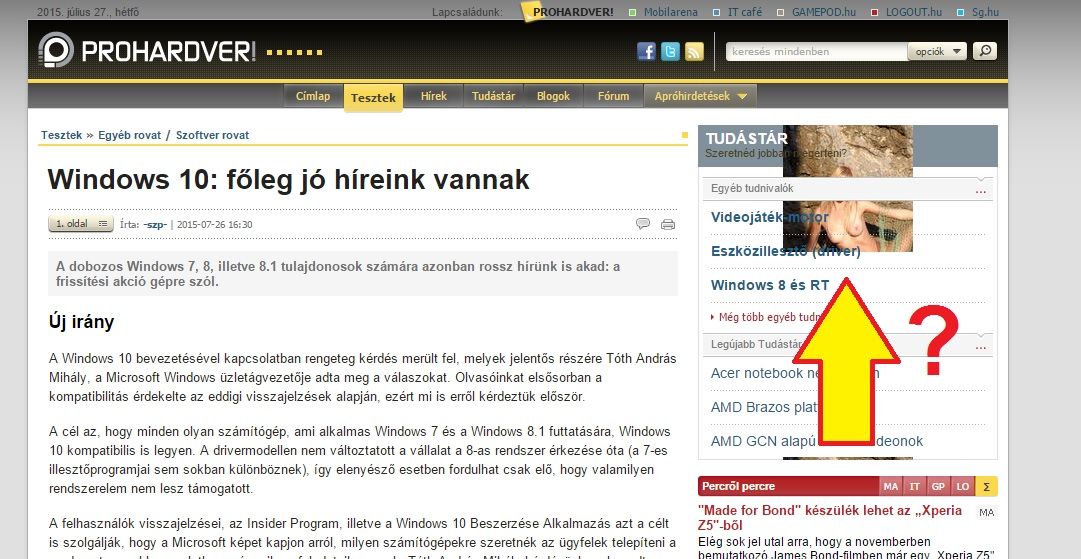Open Windows 8 és RT knowledge link
Screen dimensions: 1081x559
pyautogui.click(x=770, y=285)
